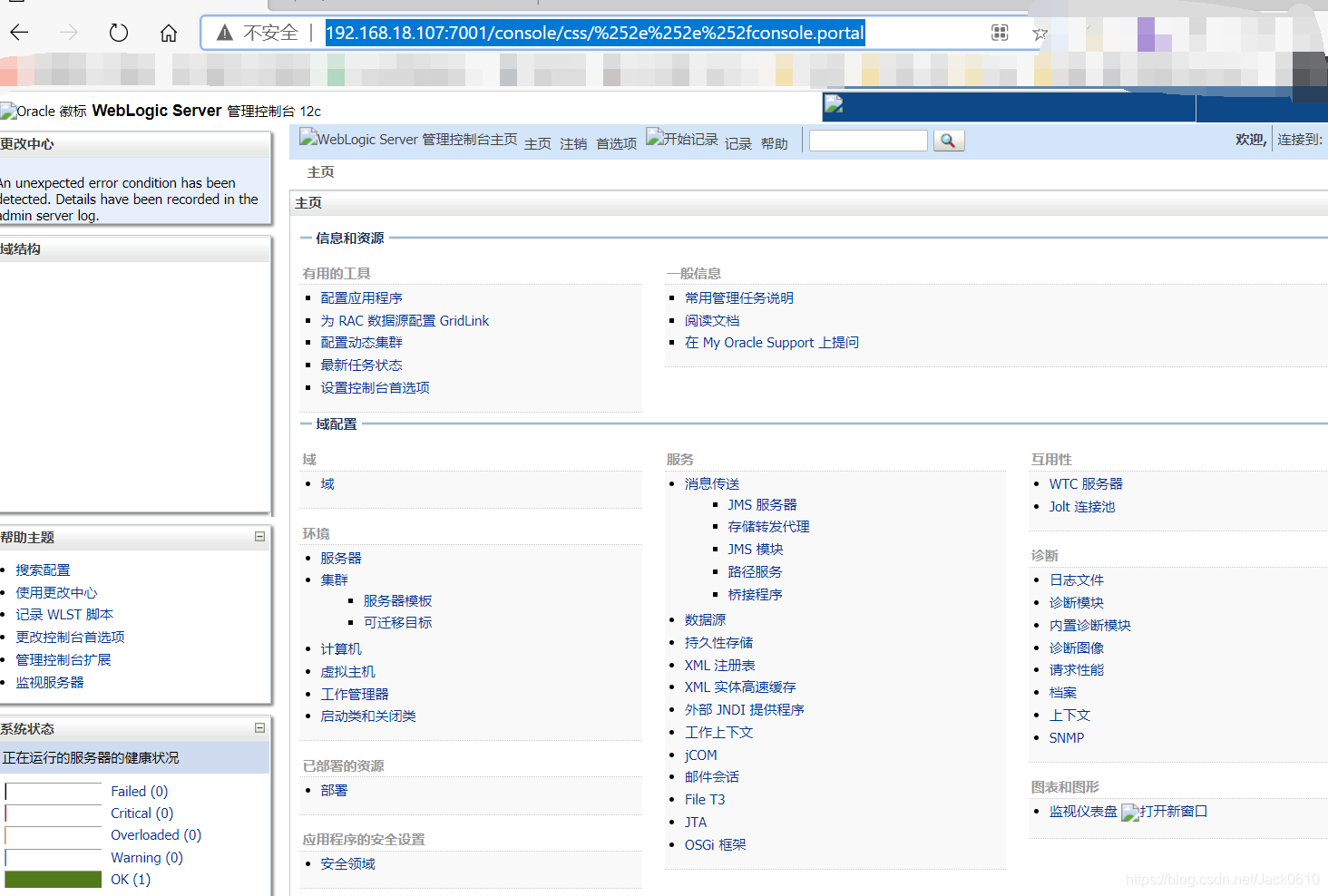Reload the page with the refresh icon
The width and height of the screenshot is (1328, 896).
pyautogui.click(x=119, y=33)
